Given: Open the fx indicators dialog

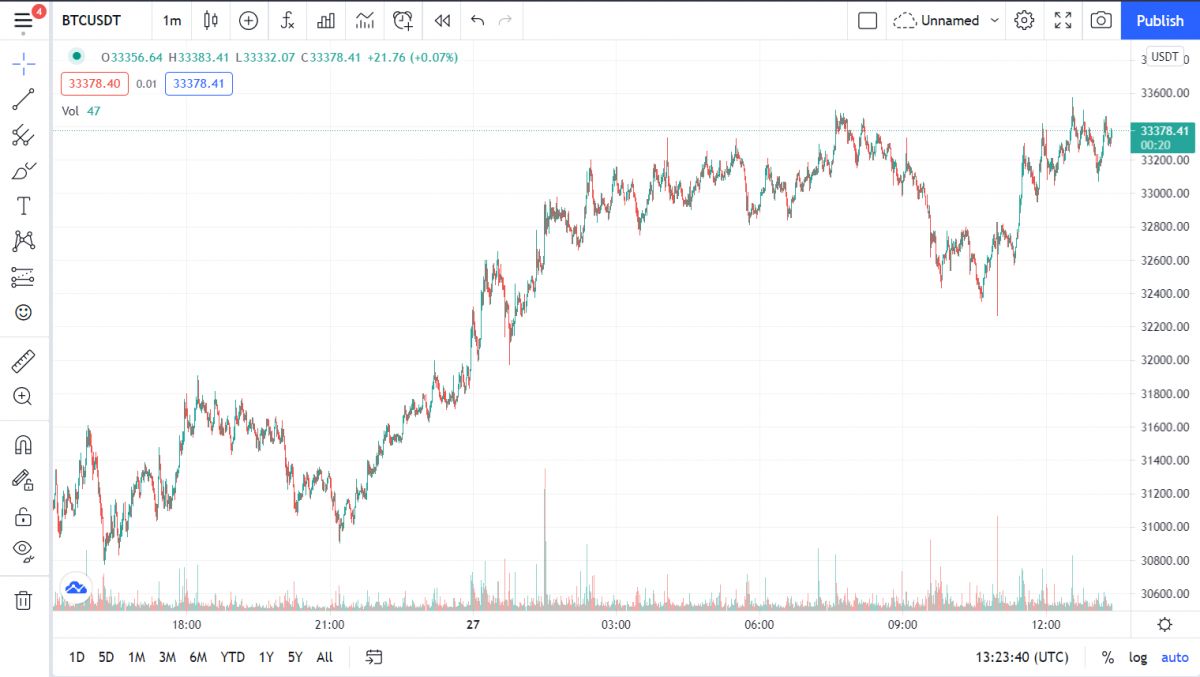Looking at the screenshot, I should 287,20.
